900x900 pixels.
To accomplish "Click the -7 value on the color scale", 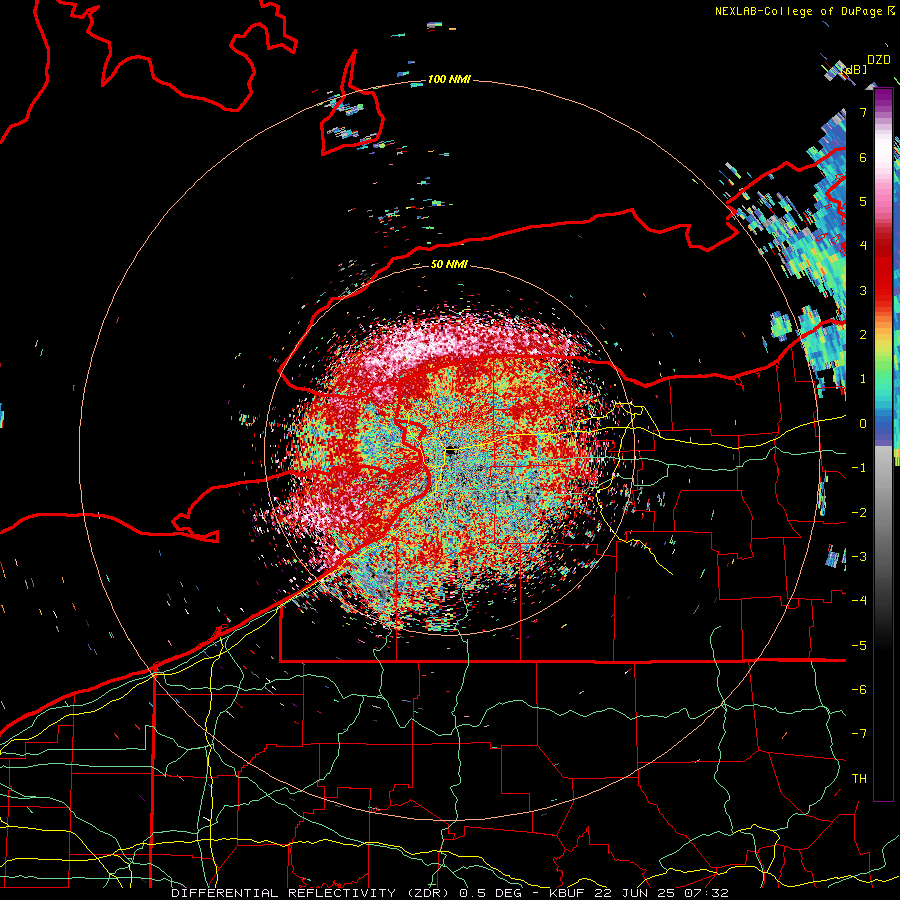I will (x=859, y=734).
